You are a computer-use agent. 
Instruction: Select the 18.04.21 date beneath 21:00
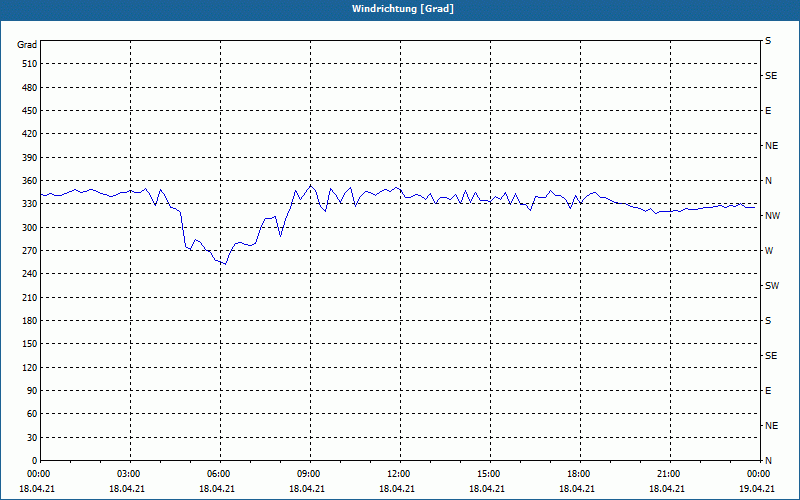coord(667,488)
